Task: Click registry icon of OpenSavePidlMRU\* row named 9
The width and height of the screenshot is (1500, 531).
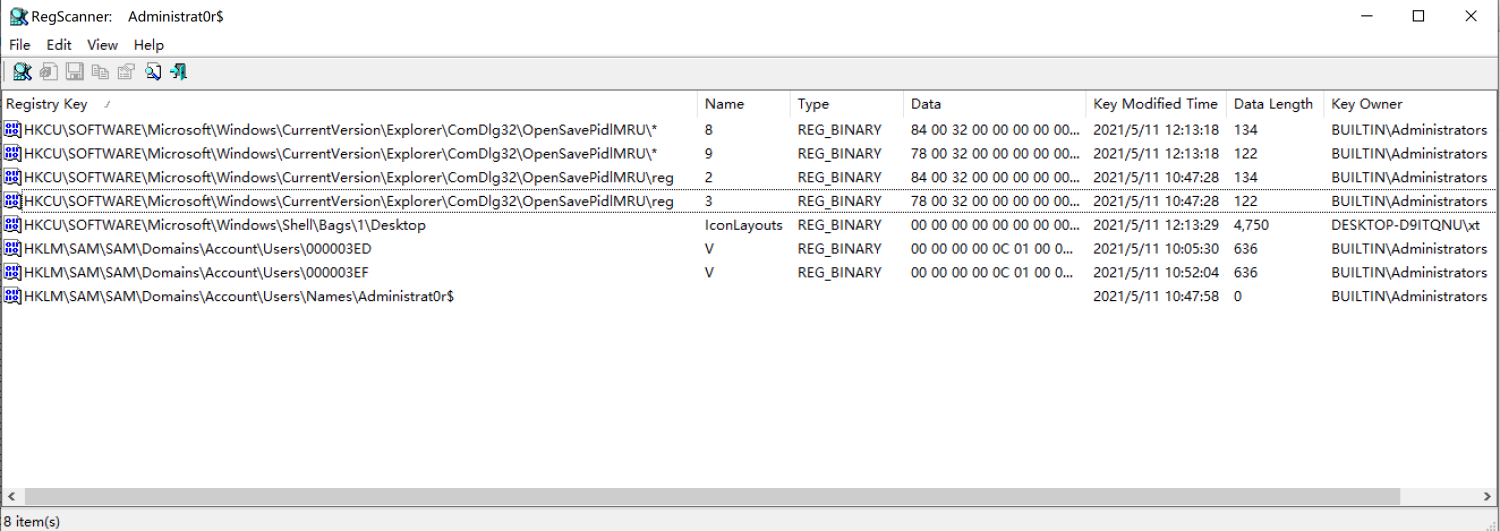Action: [x=13, y=154]
